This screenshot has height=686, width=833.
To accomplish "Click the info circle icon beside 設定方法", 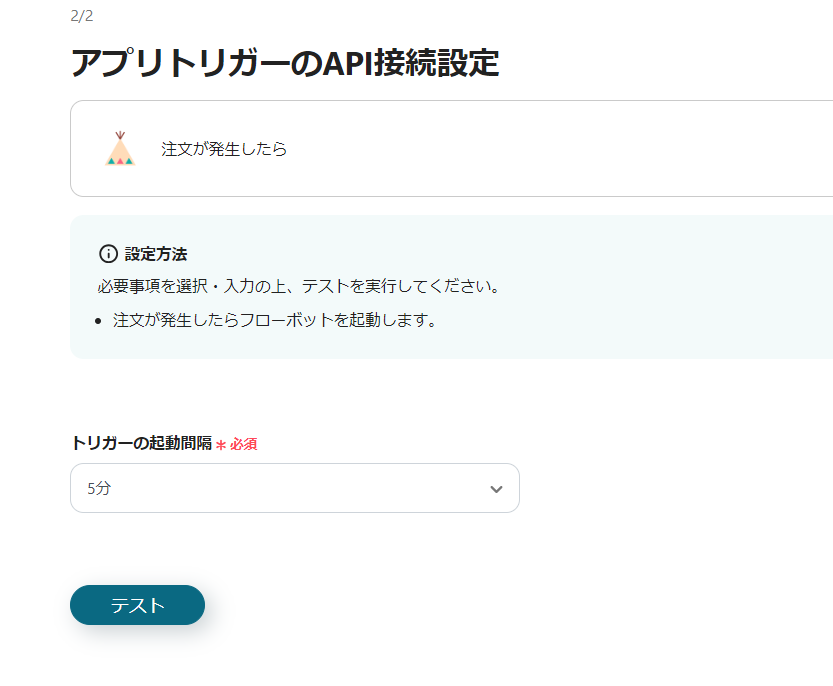I will (x=109, y=253).
